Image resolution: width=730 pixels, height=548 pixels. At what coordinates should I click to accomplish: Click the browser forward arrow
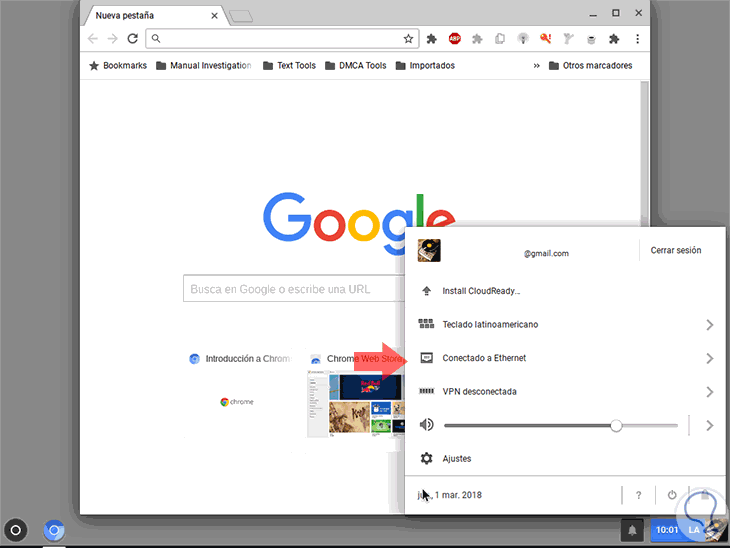[112, 39]
